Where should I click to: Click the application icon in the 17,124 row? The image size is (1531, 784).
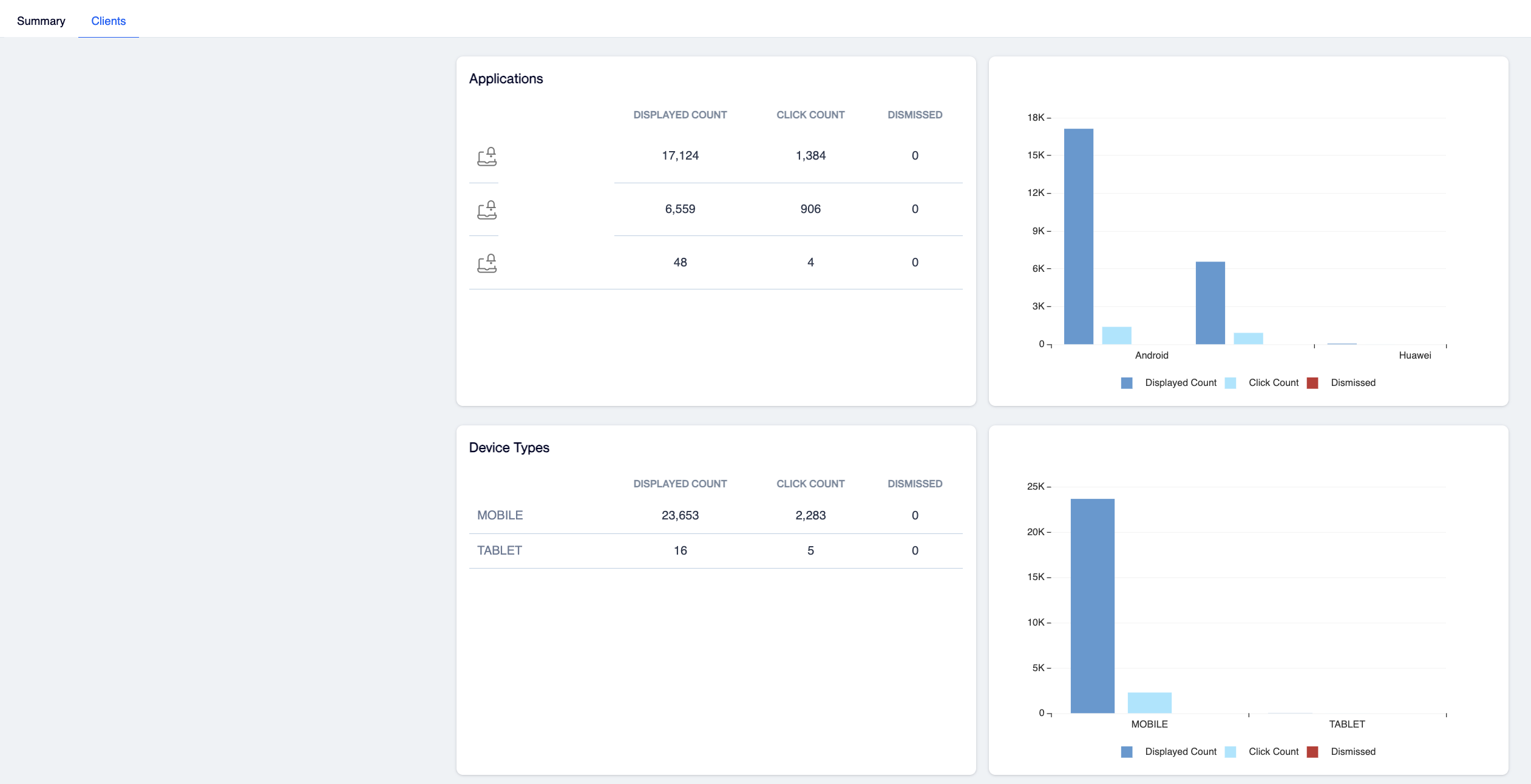point(487,157)
